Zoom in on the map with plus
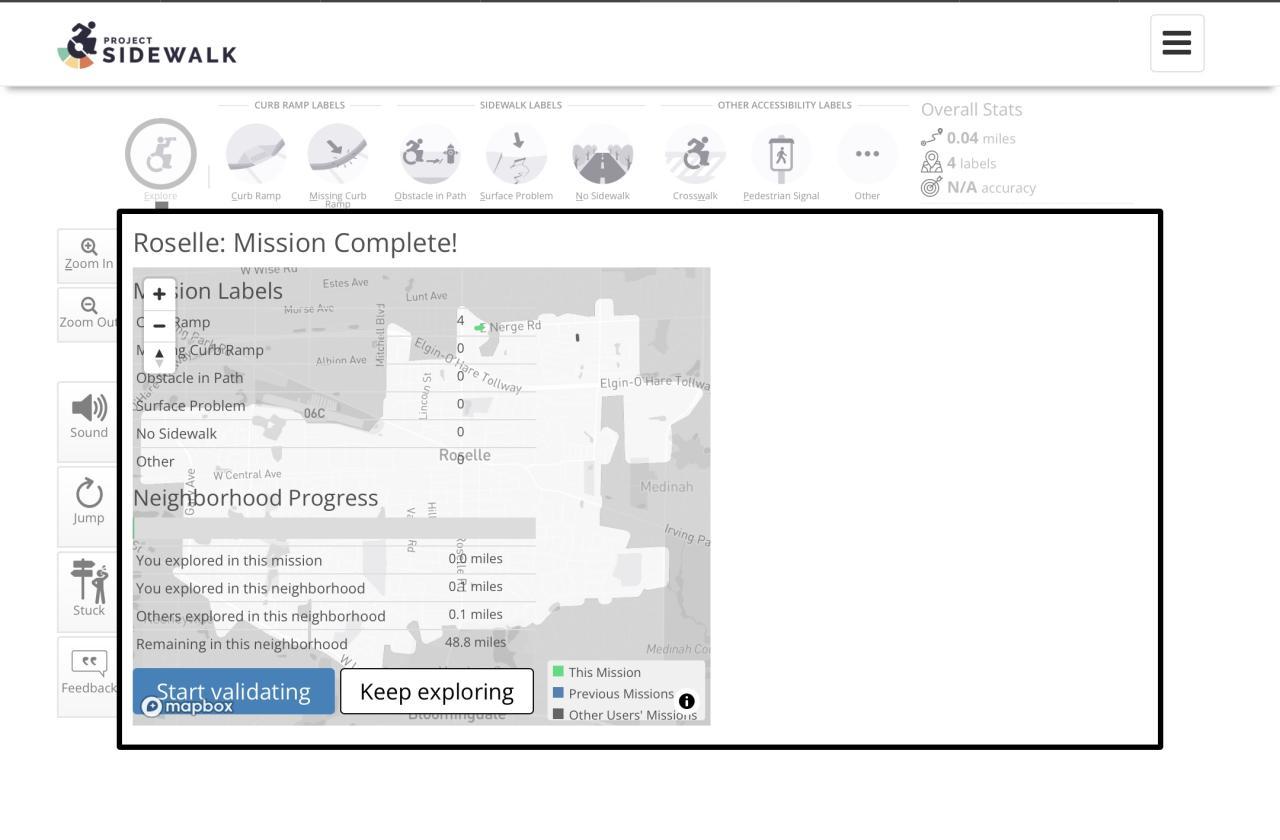 (x=159, y=294)
